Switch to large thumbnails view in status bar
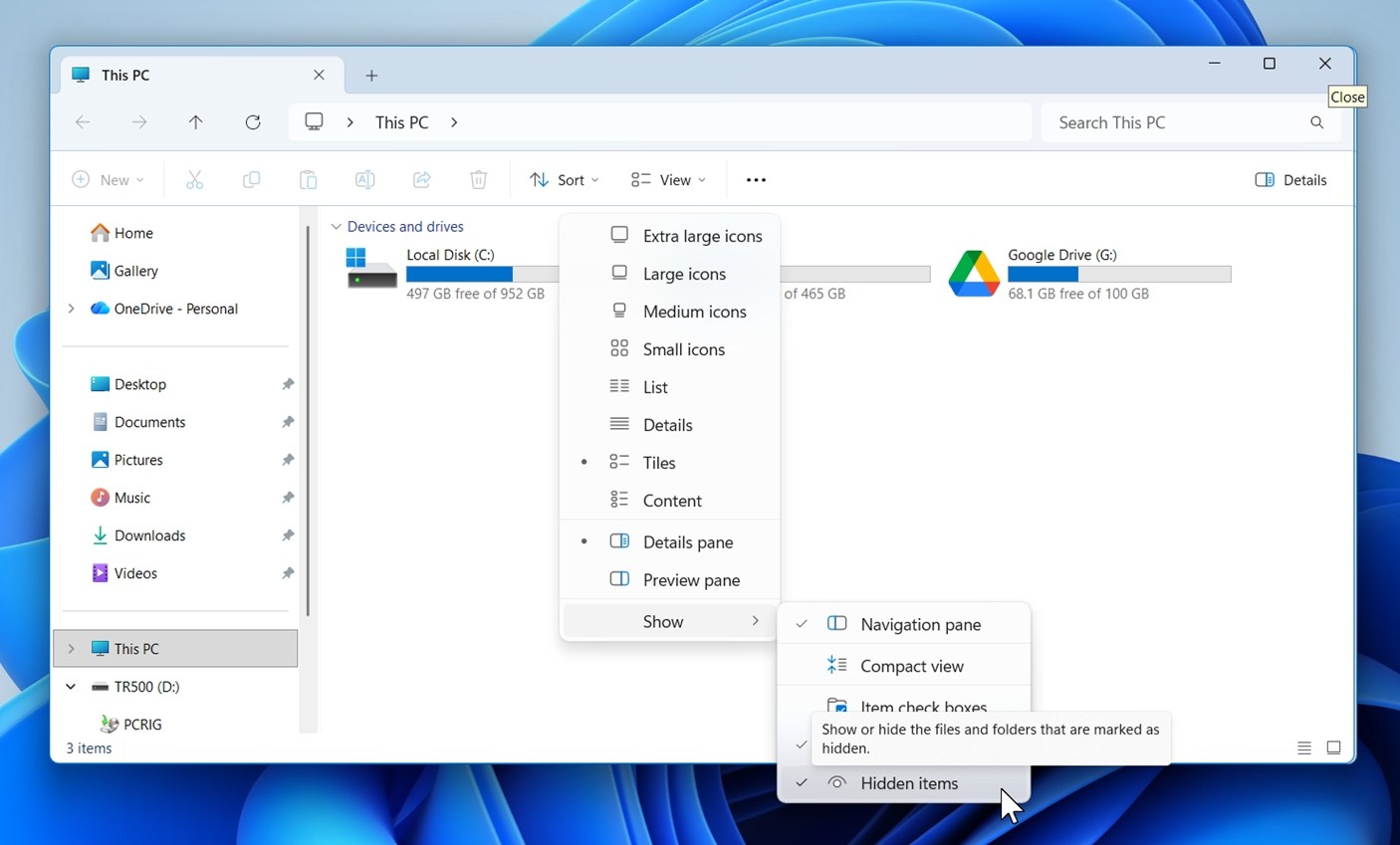 click(1333, 747)
